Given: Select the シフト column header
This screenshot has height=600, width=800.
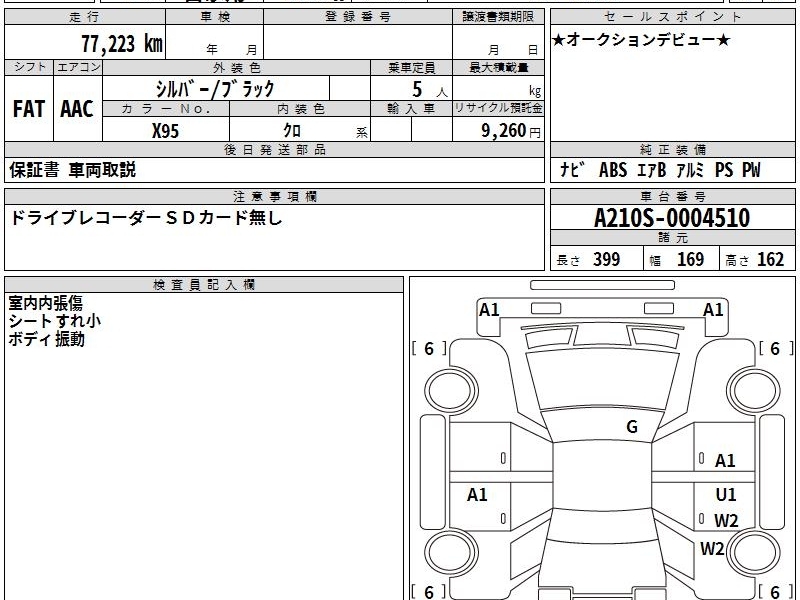Looking at the screenshot, I should coord(29,67).
